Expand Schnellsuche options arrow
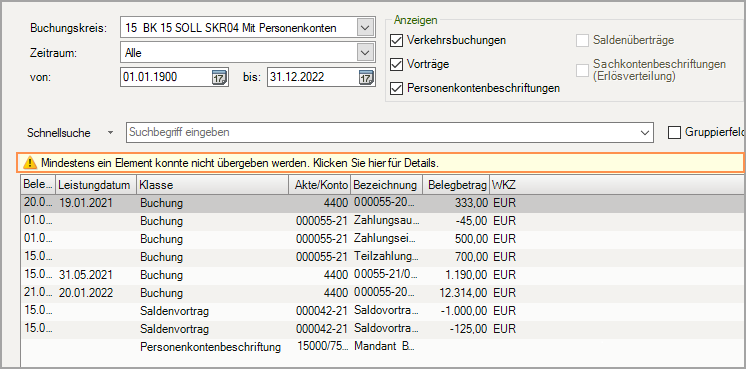Viewport: 746px width, 369px height. pos(110,133)
